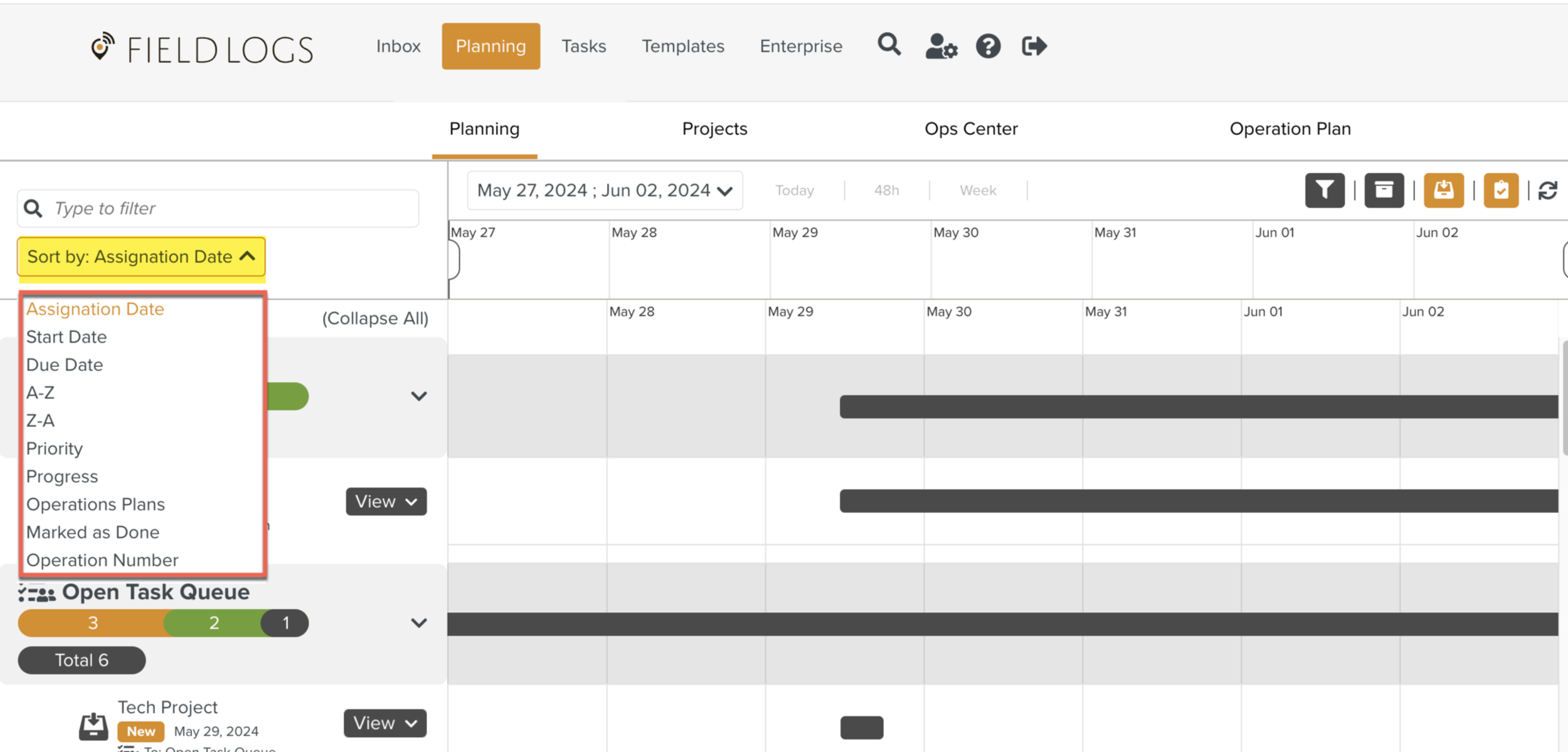Viewport: 1568px width, 752px height.
Task: Click the logout arrow icon
Action: pyautogui.click(x=1034, y=46)
